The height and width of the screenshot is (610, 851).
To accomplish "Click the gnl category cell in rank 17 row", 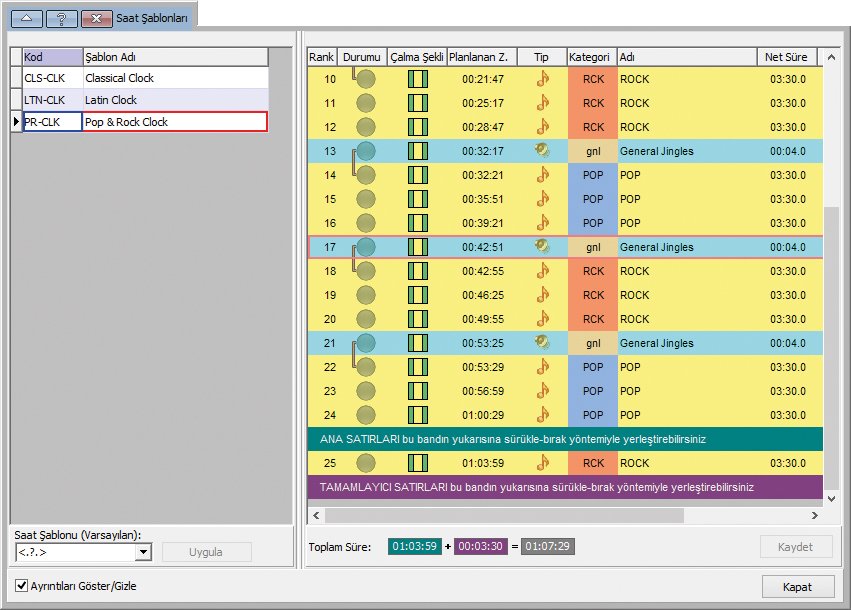I will click(x=593, y=247).
